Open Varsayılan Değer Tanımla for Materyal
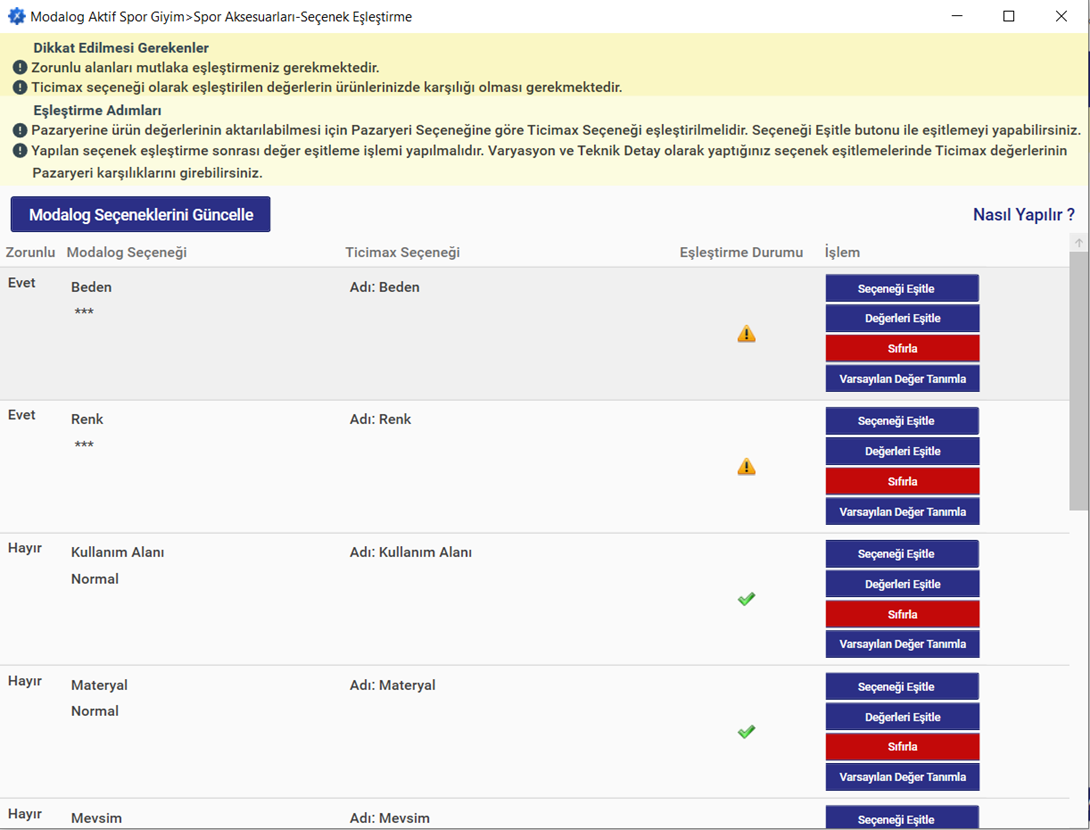 click(x=902, y=777)
